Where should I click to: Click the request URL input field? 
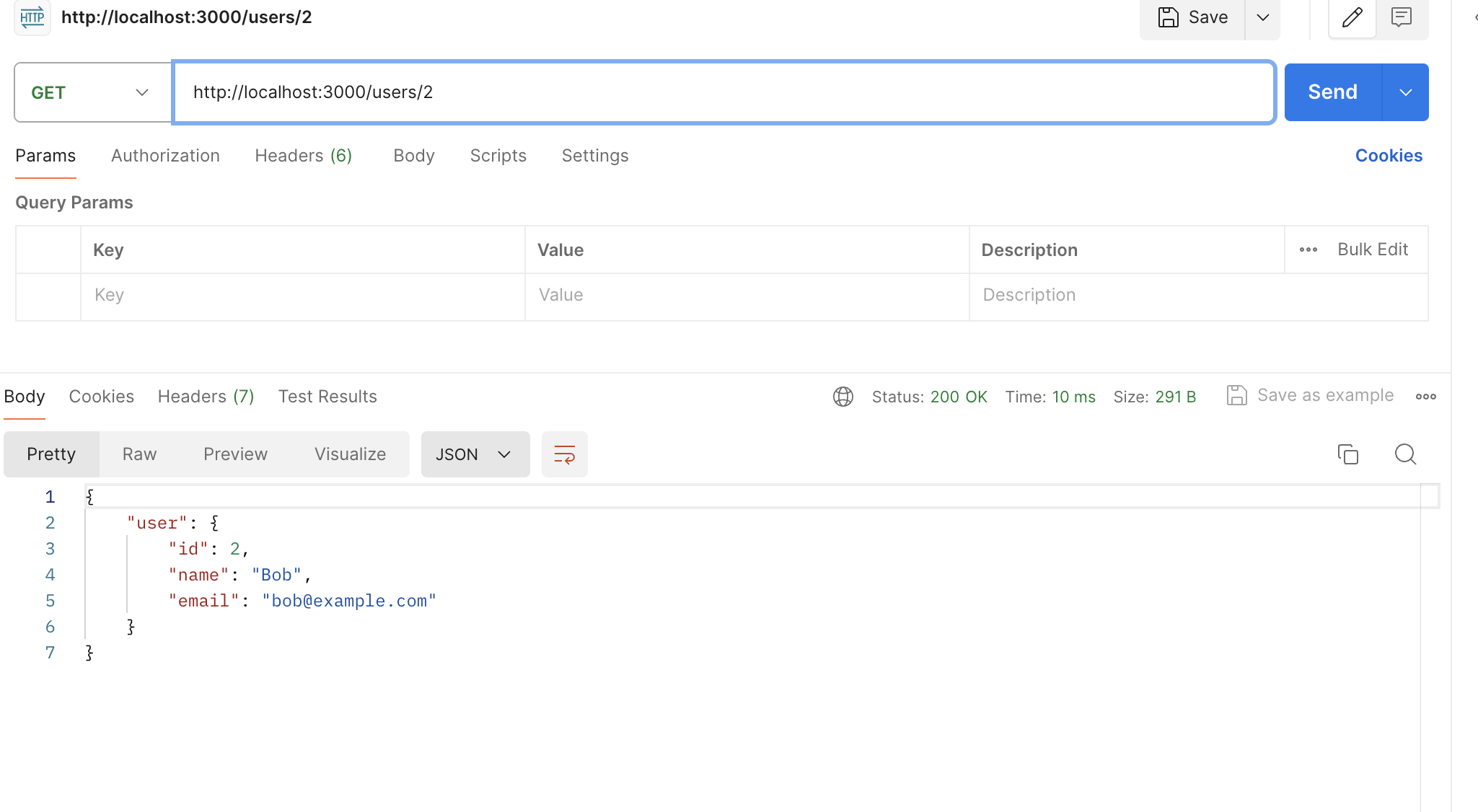pos(723,92)
